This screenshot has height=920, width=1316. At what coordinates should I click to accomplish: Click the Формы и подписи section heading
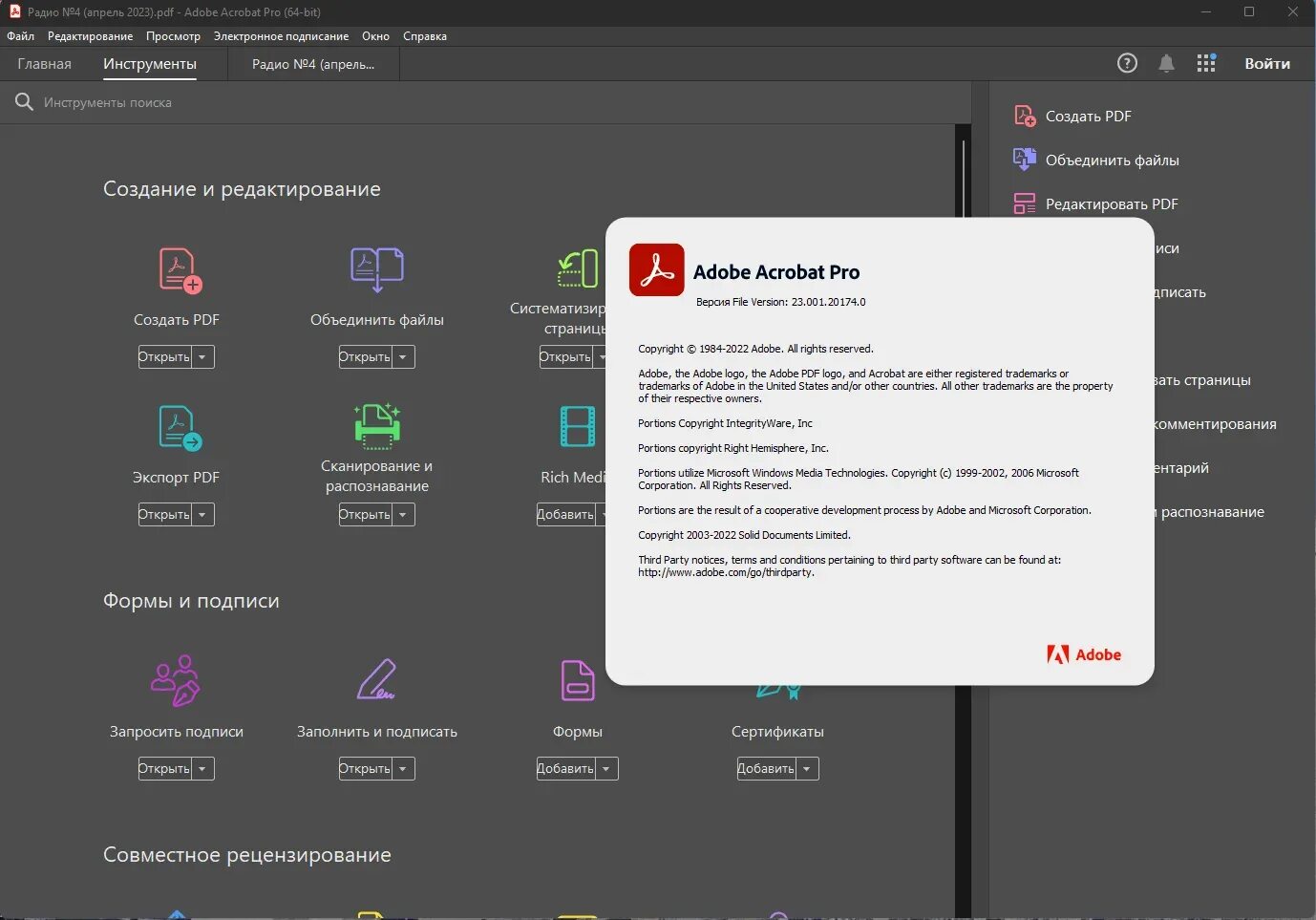pos(191,601)
